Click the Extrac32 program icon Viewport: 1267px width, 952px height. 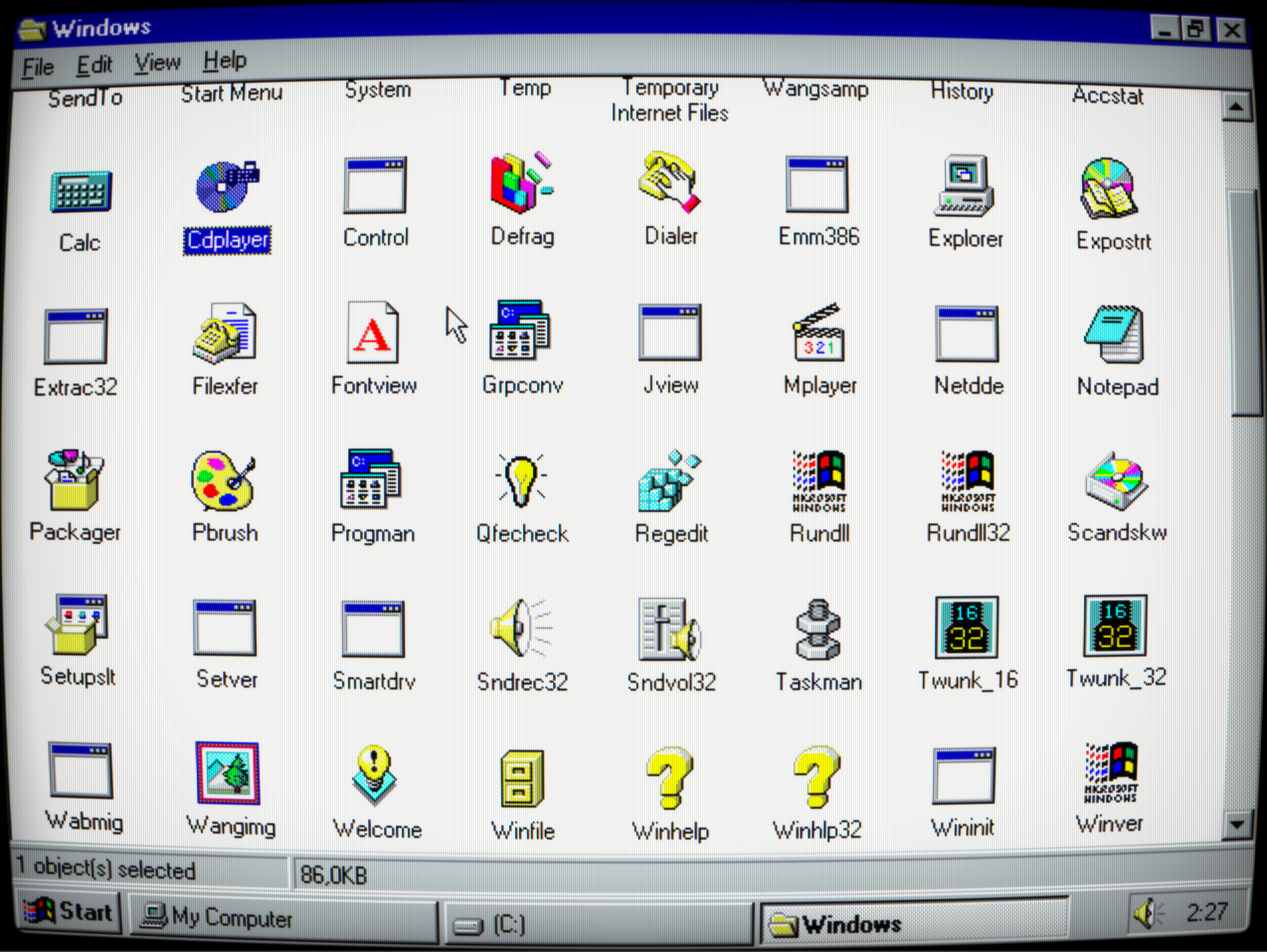pos(76,336)
